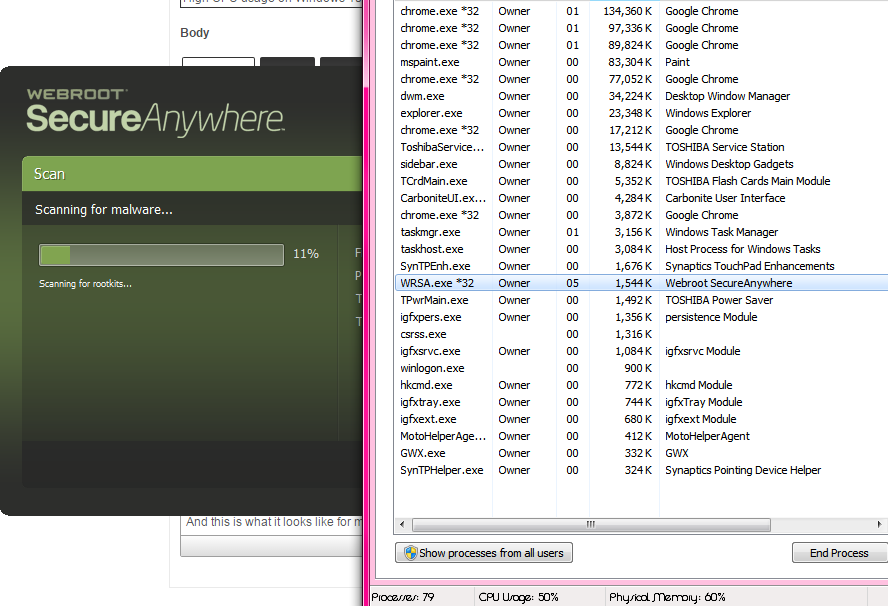Click the chrome.exe row using 97,336 K
The width and height of the screenshot is (888, 606).
click(x=641, y=28)
